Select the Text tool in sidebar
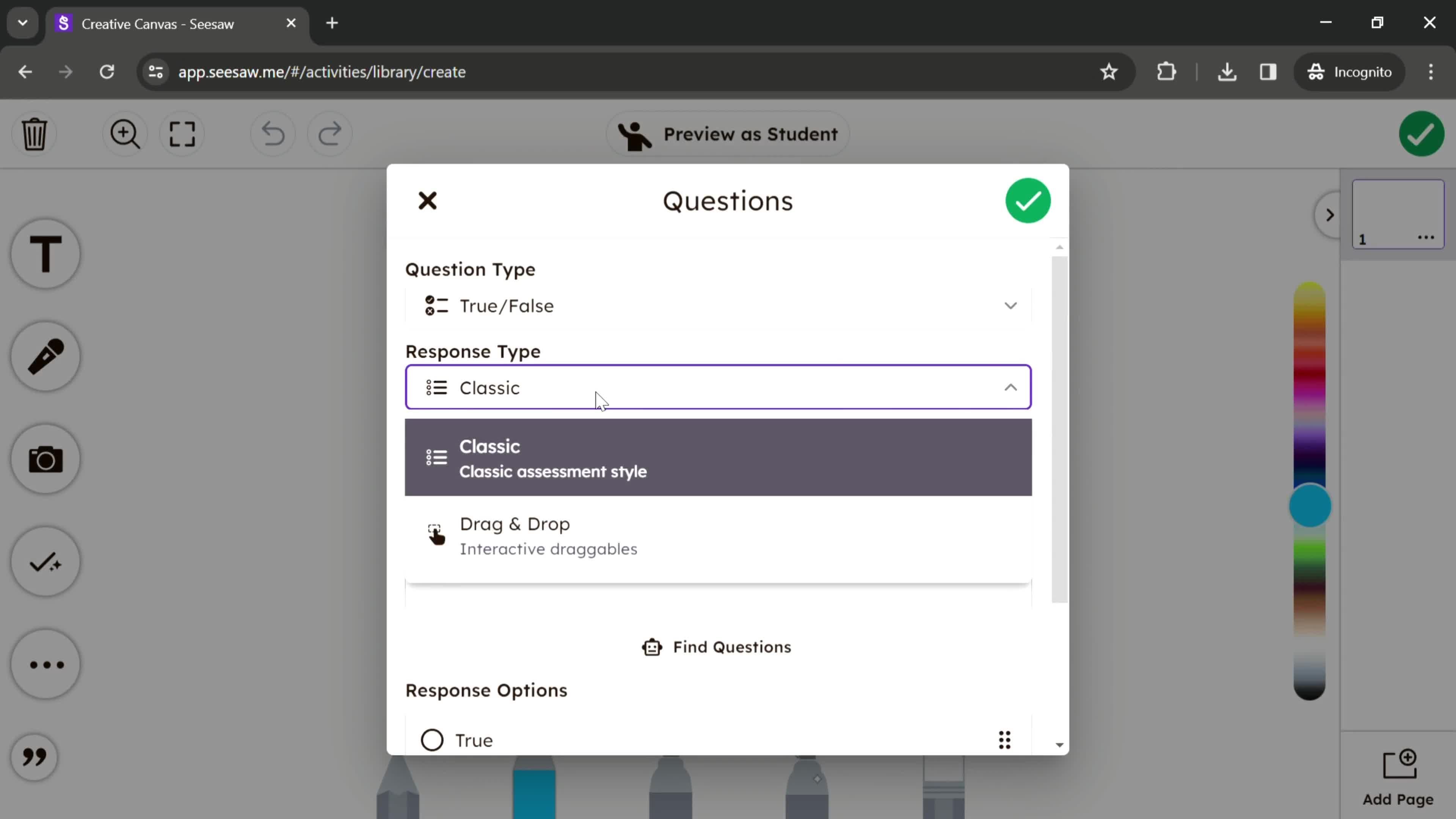The height and width of the screenshot is (819, 1456). 46,254
